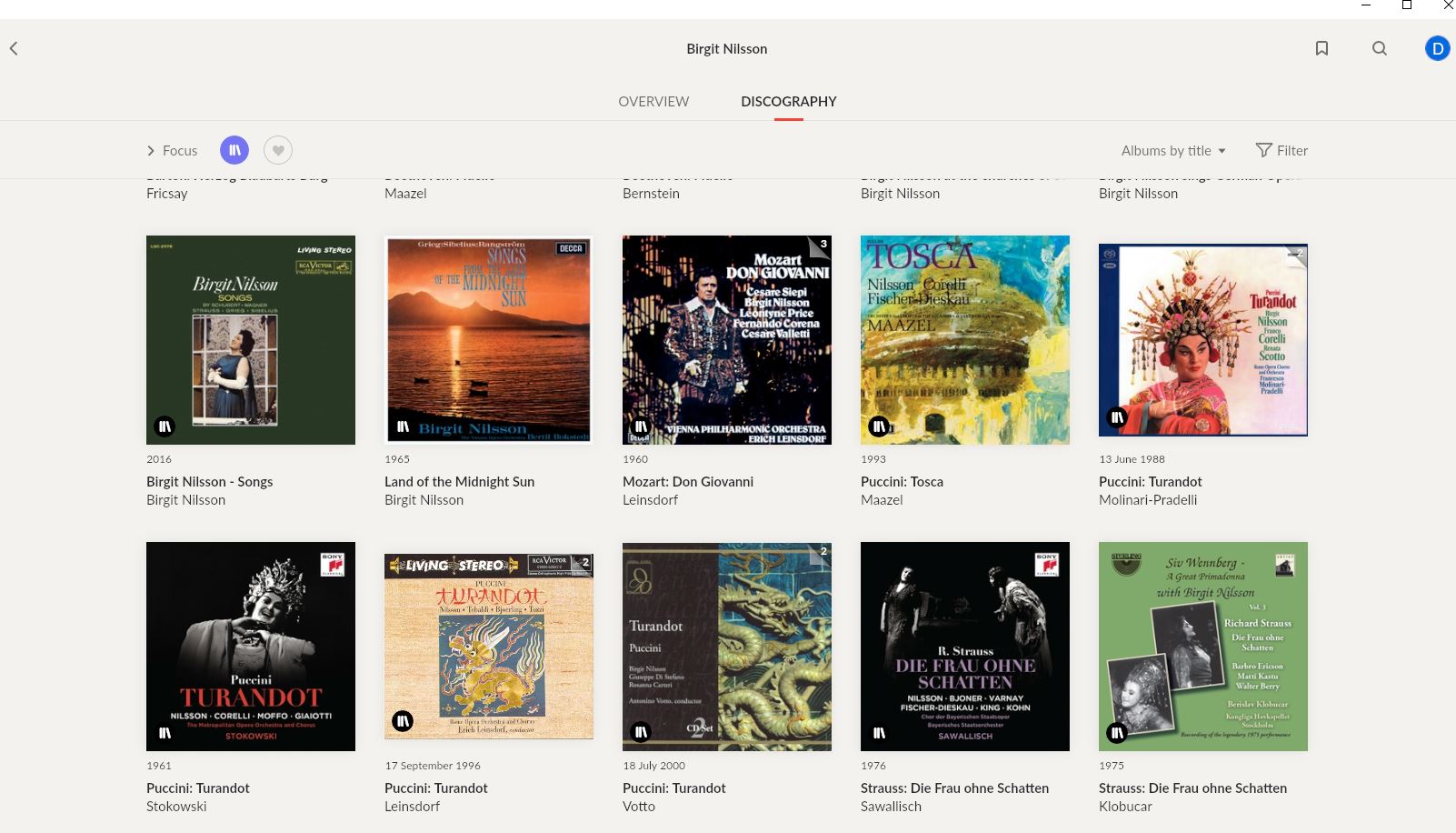Toggle the library-only focus filter
This screenshot has height=833, width=1456.
point(234,150)
